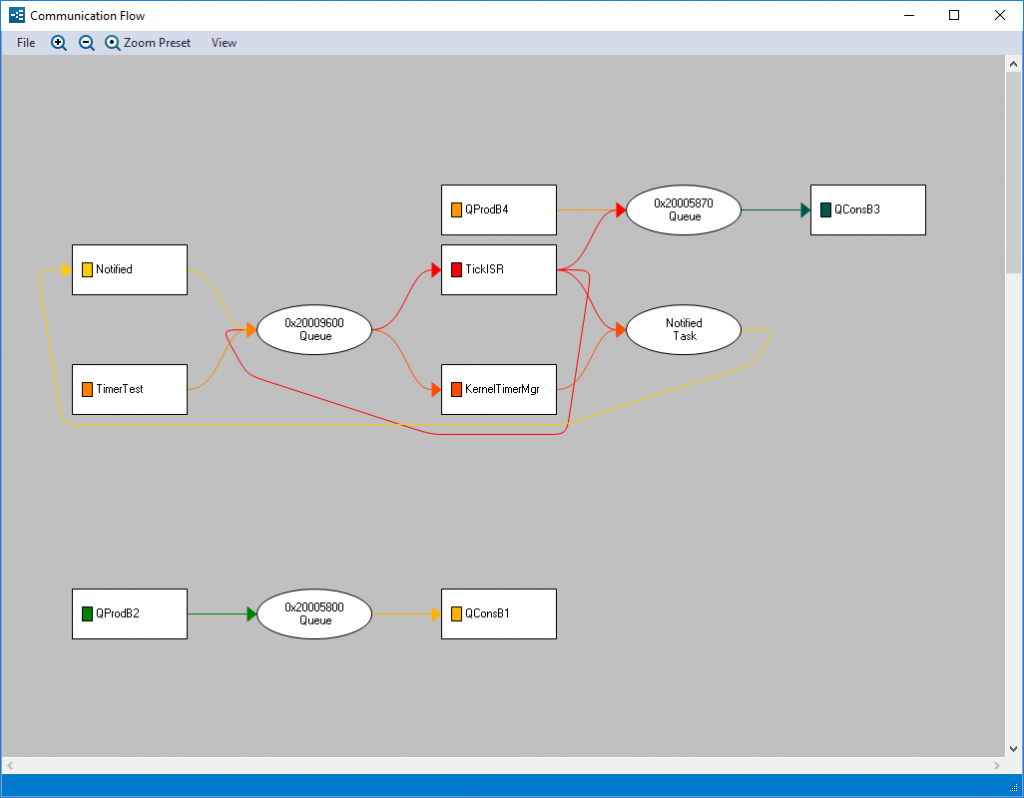The height and width of the screenshot is (798, 1024).
Task: Click the vertical scrollbar down arrow
Action: pos(1012,748)
